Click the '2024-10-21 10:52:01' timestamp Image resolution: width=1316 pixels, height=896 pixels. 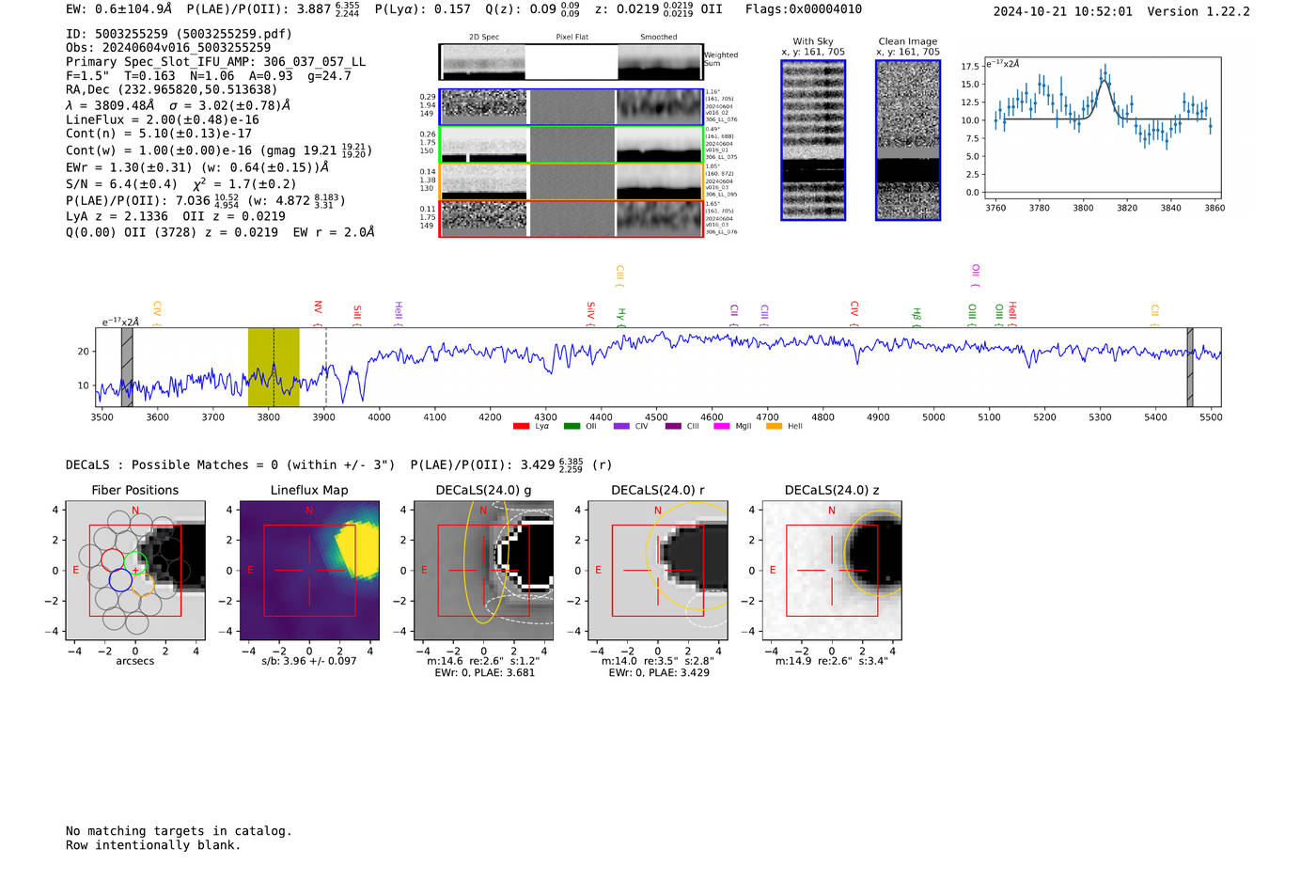coord(1063,11)
